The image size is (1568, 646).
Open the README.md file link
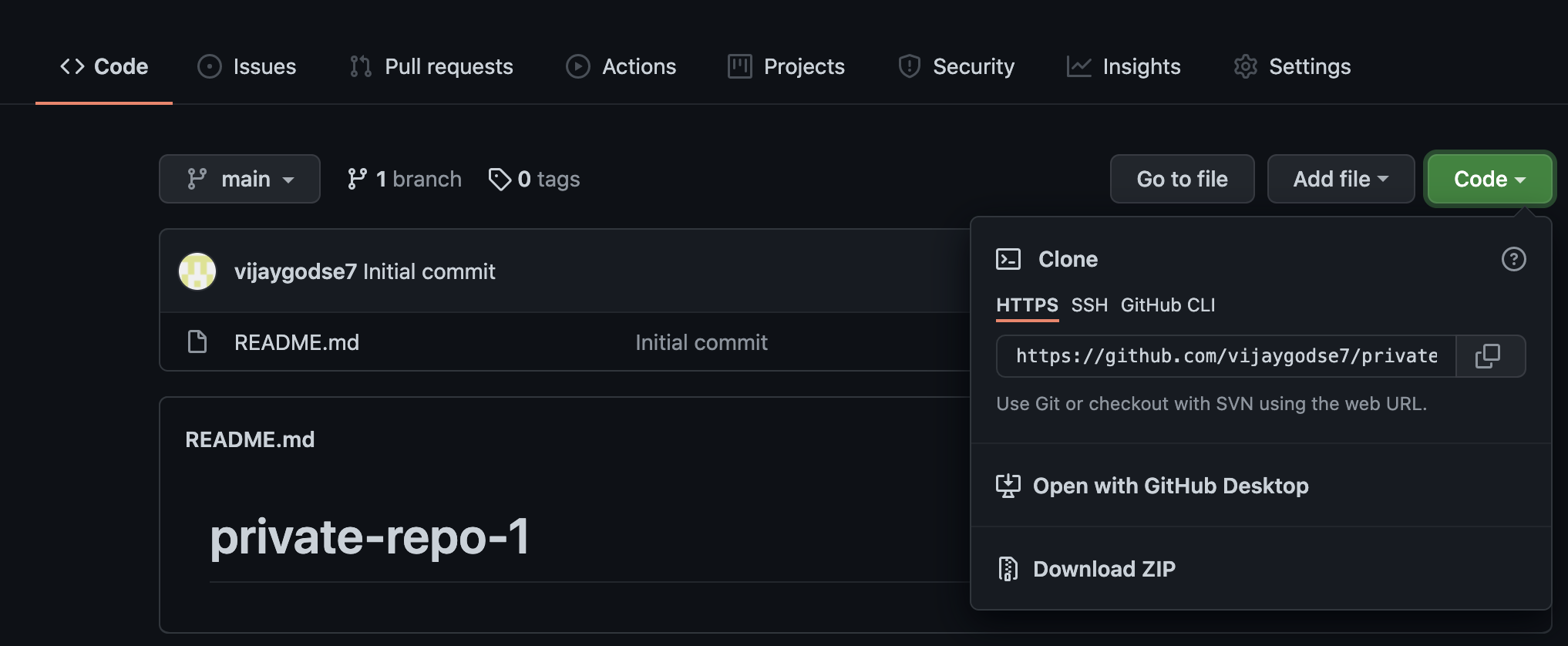tap(297, 342)
